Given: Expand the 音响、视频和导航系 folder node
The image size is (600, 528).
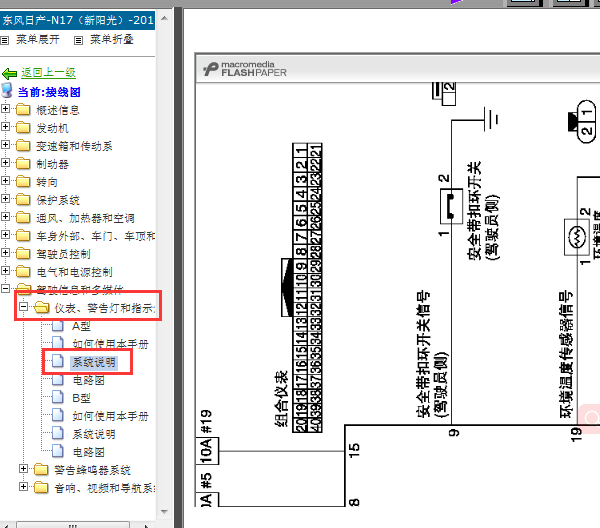Looking at the screenshot, I should [23, 487].
